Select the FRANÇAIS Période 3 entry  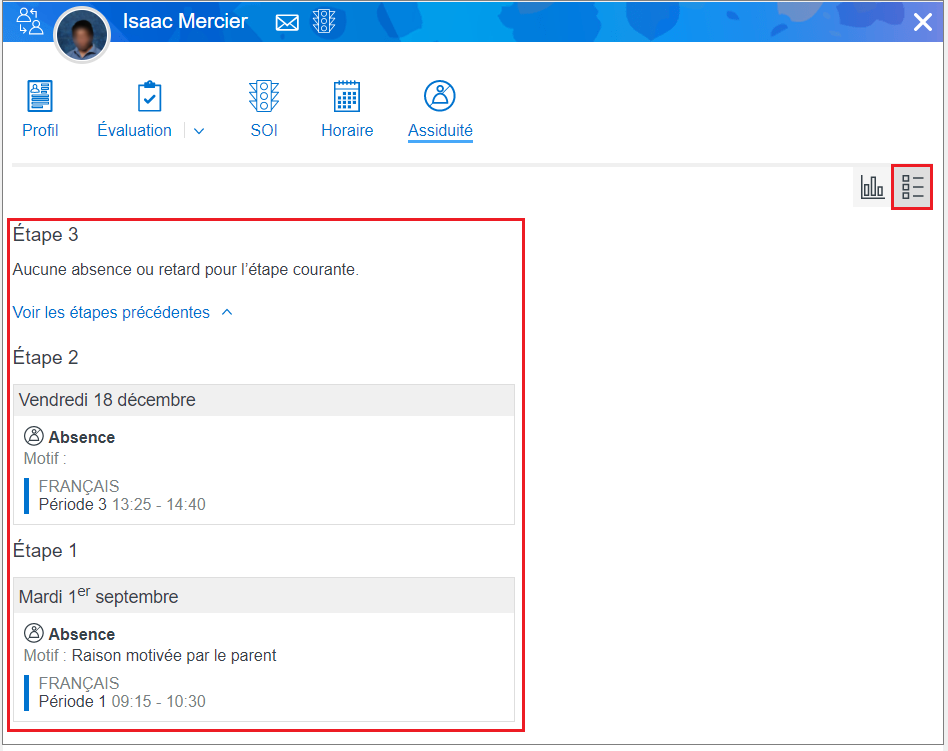[x=121, y=496]
